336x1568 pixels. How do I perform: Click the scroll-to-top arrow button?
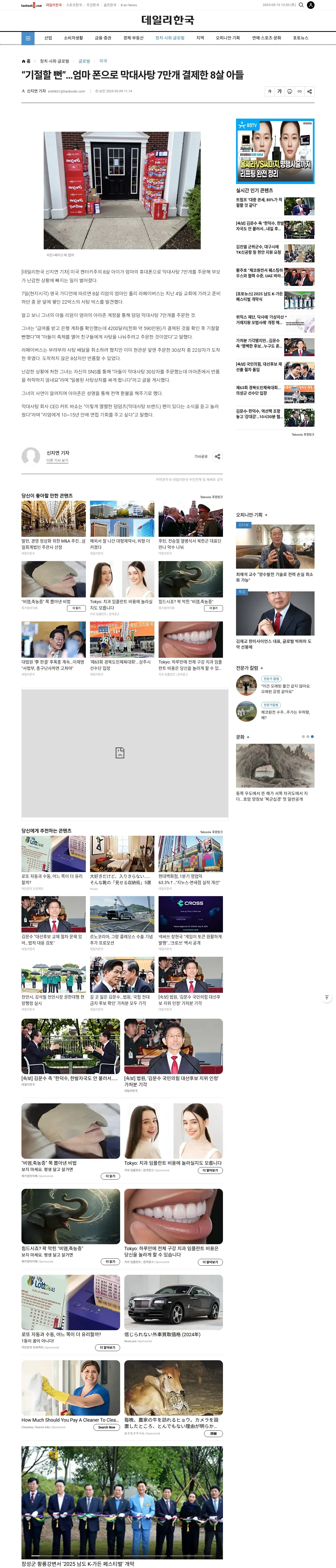tap(327, 998)
